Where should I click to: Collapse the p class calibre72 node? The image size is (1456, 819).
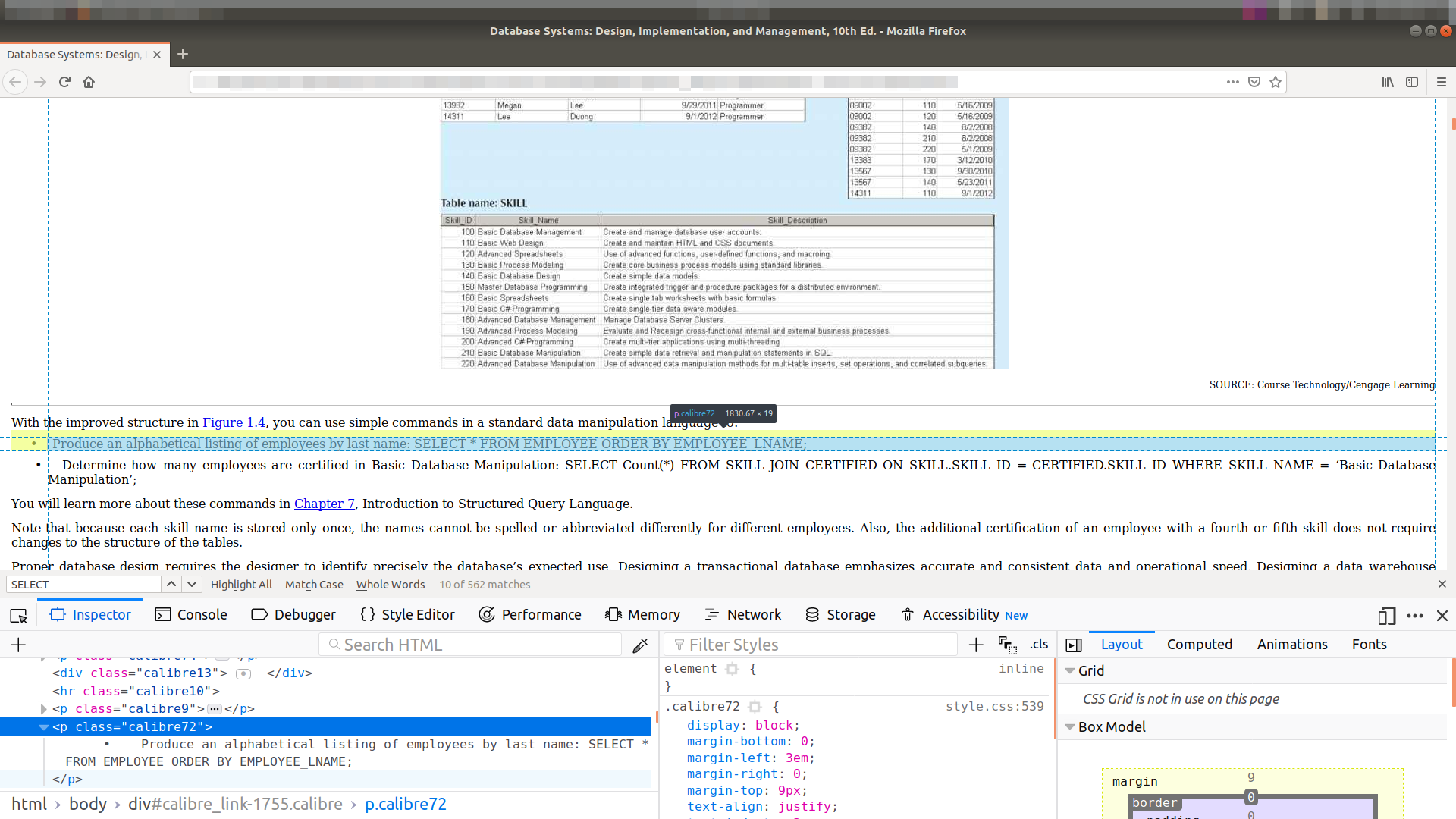pos(44,727)
